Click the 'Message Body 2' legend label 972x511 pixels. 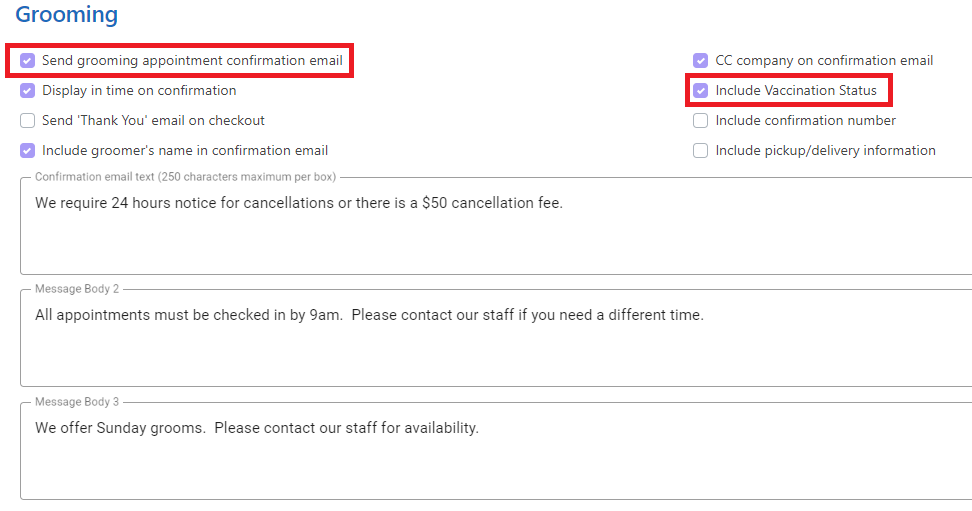pyautogui.click(x=77, y=289)
